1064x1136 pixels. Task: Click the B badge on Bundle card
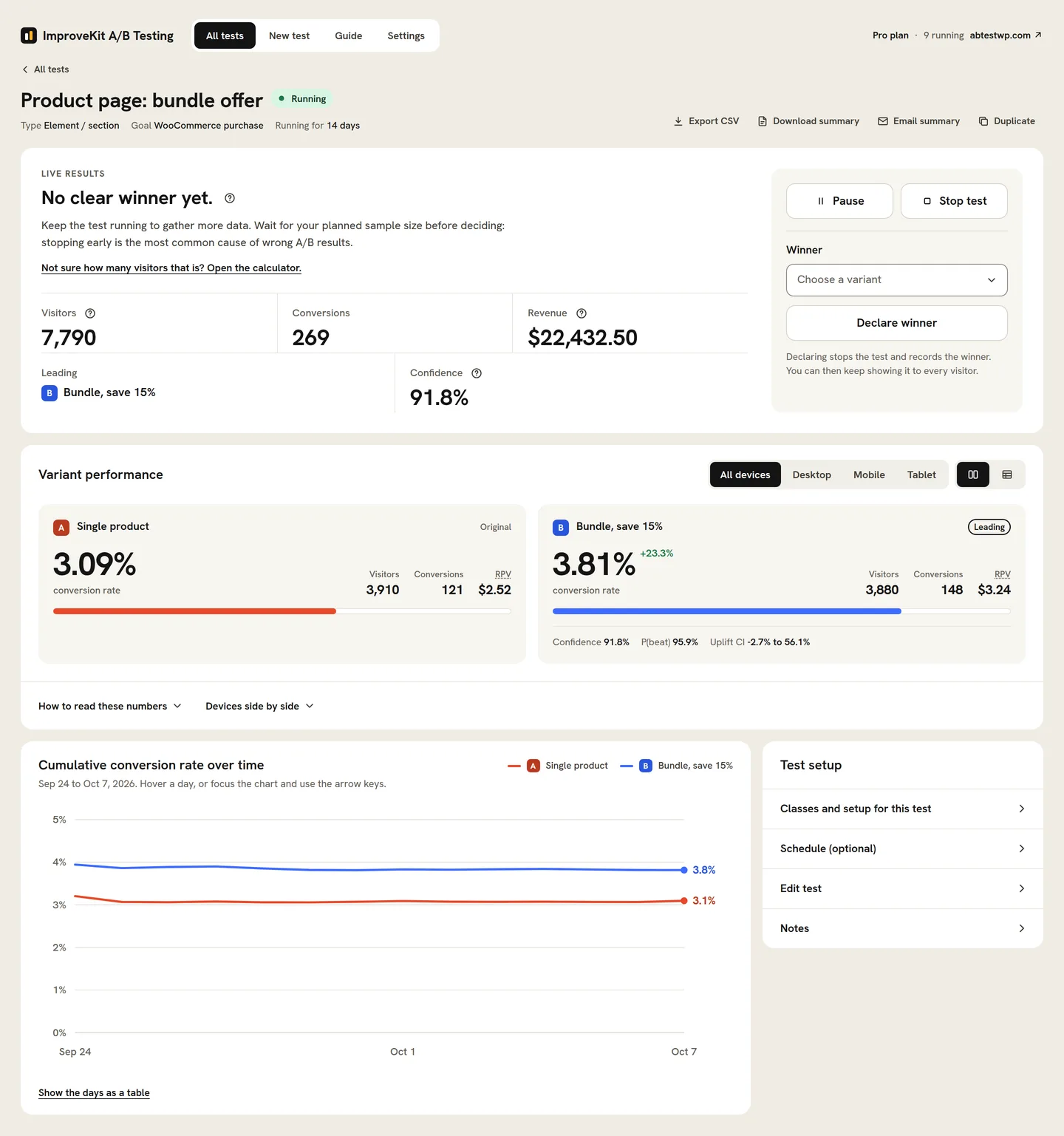[x=561, y=528]
